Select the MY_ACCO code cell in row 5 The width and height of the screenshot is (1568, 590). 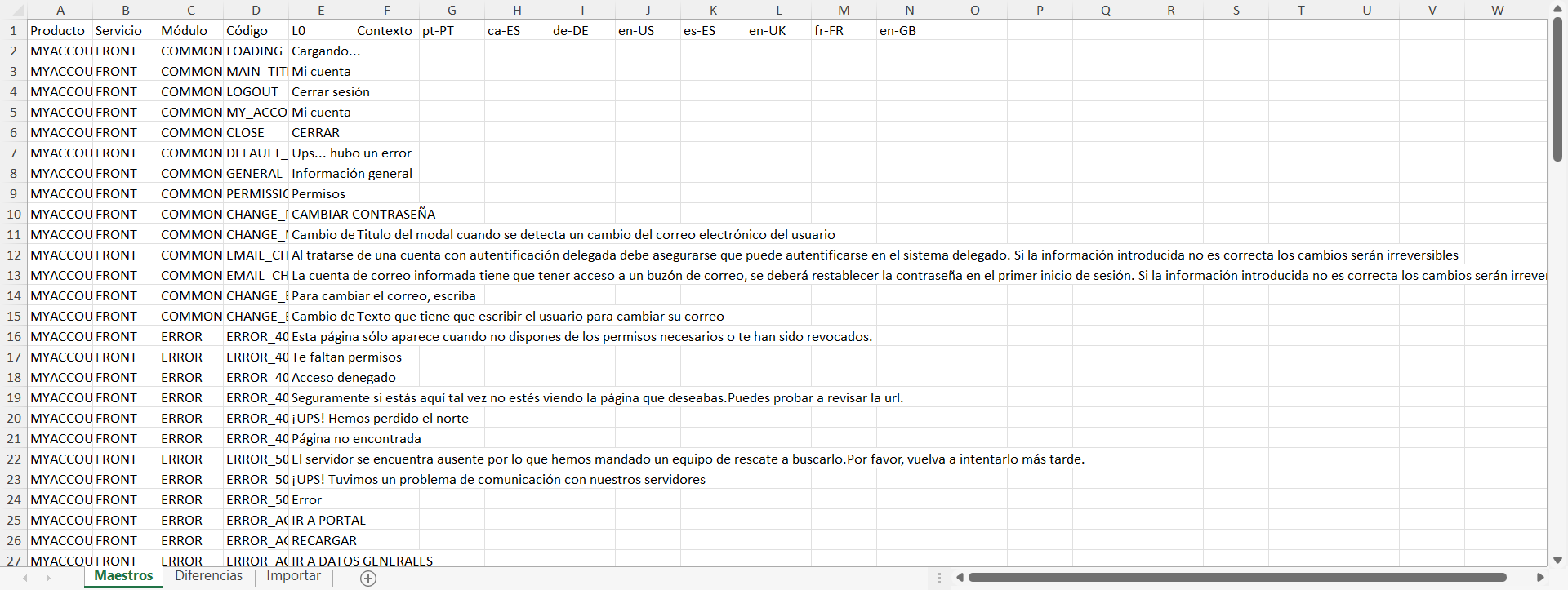coord(256,112)
